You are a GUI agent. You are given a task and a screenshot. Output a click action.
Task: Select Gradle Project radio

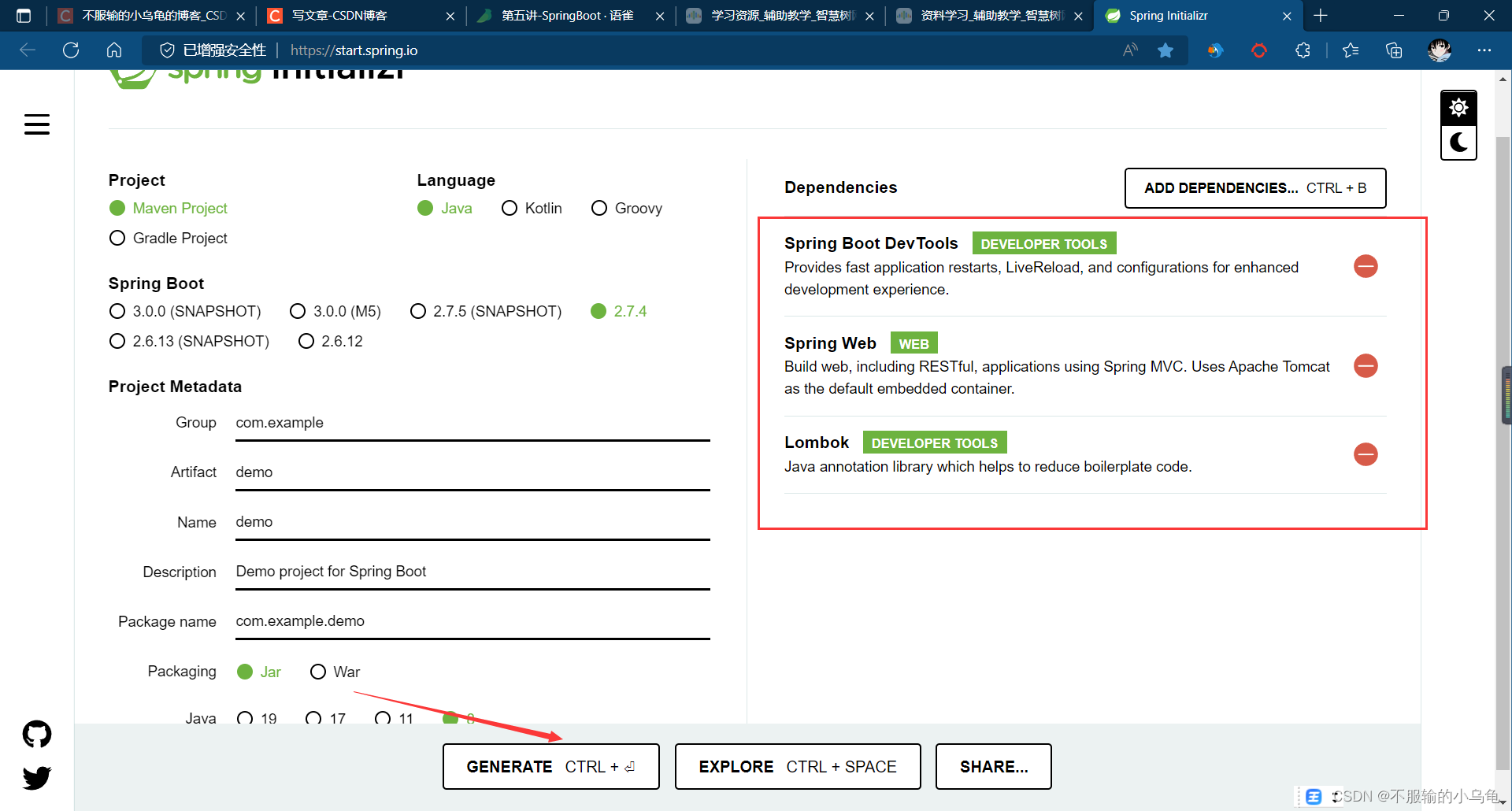(169, 238)
